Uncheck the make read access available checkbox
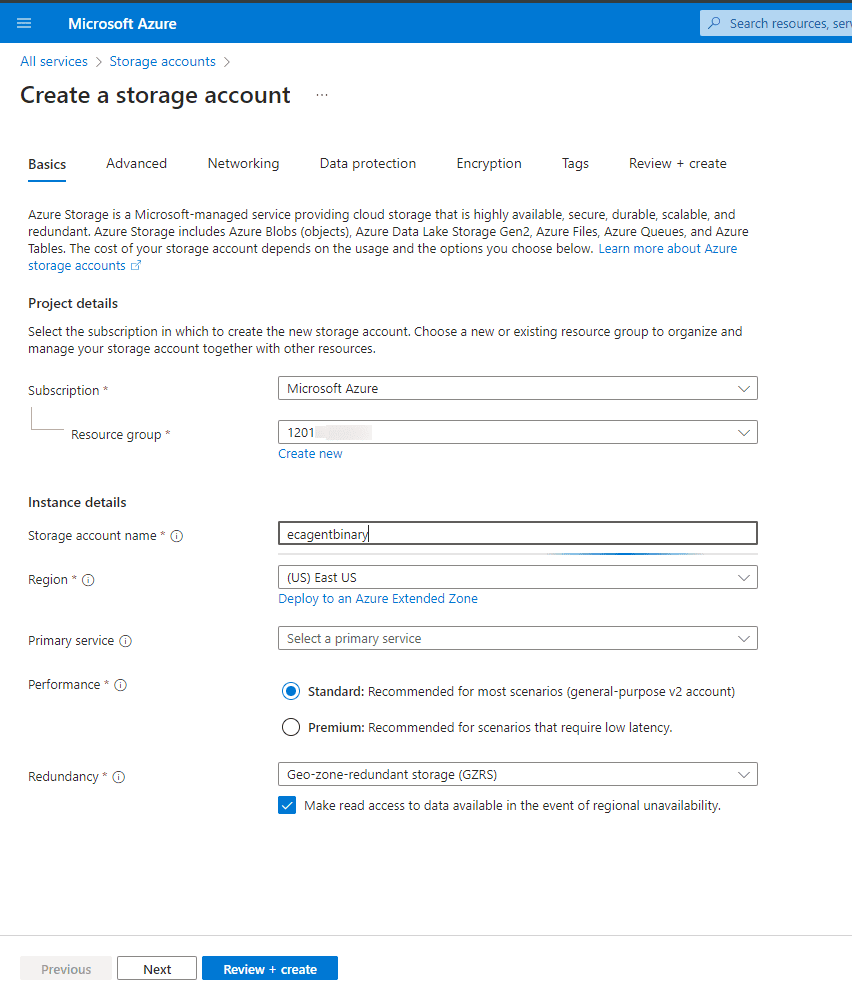 288,805
